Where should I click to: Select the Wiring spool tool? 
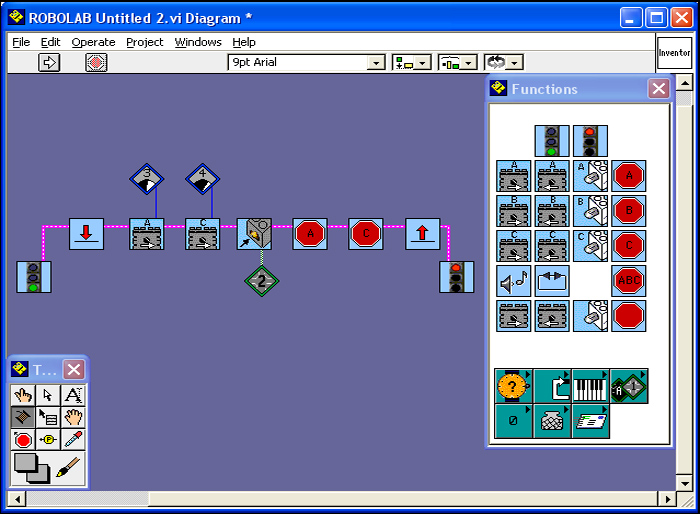click(23, 417)
